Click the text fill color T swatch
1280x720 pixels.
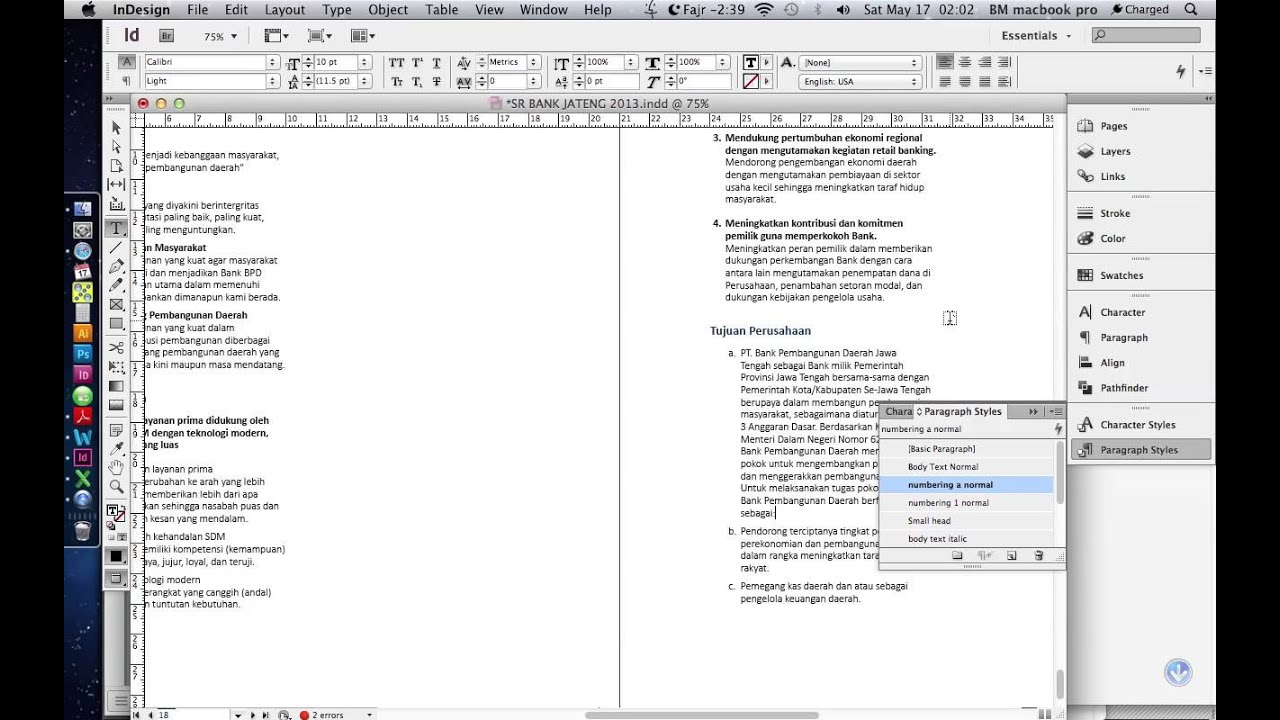[751, 62]
